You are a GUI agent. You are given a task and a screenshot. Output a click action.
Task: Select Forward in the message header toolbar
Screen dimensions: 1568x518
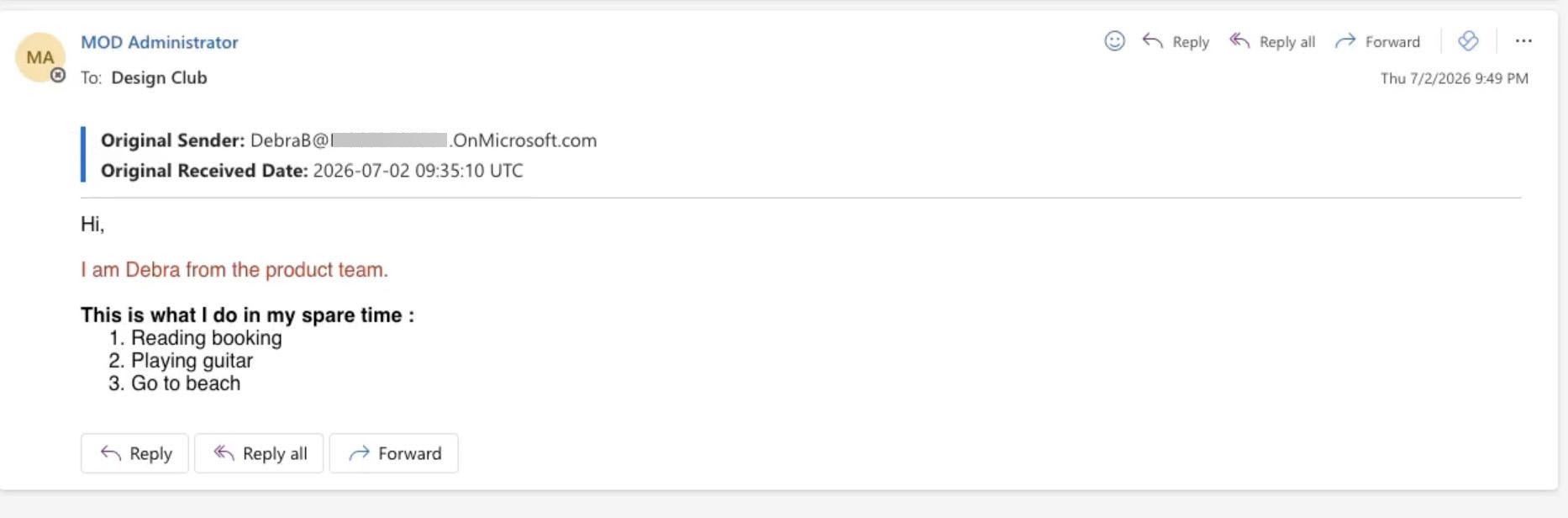tap(1377, 41)
